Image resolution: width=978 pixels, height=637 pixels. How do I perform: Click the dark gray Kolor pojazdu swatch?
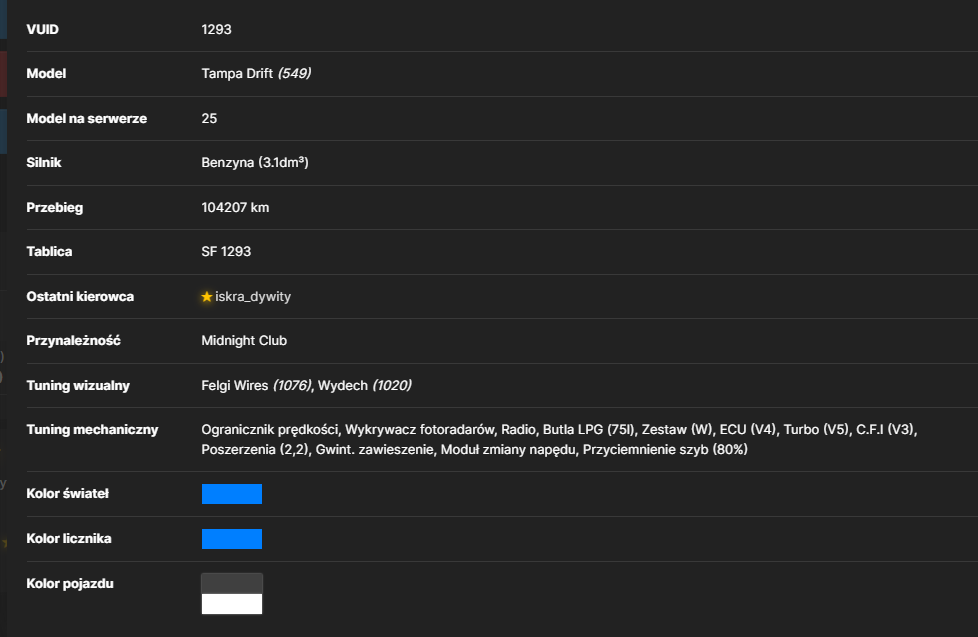coord(231,583)
